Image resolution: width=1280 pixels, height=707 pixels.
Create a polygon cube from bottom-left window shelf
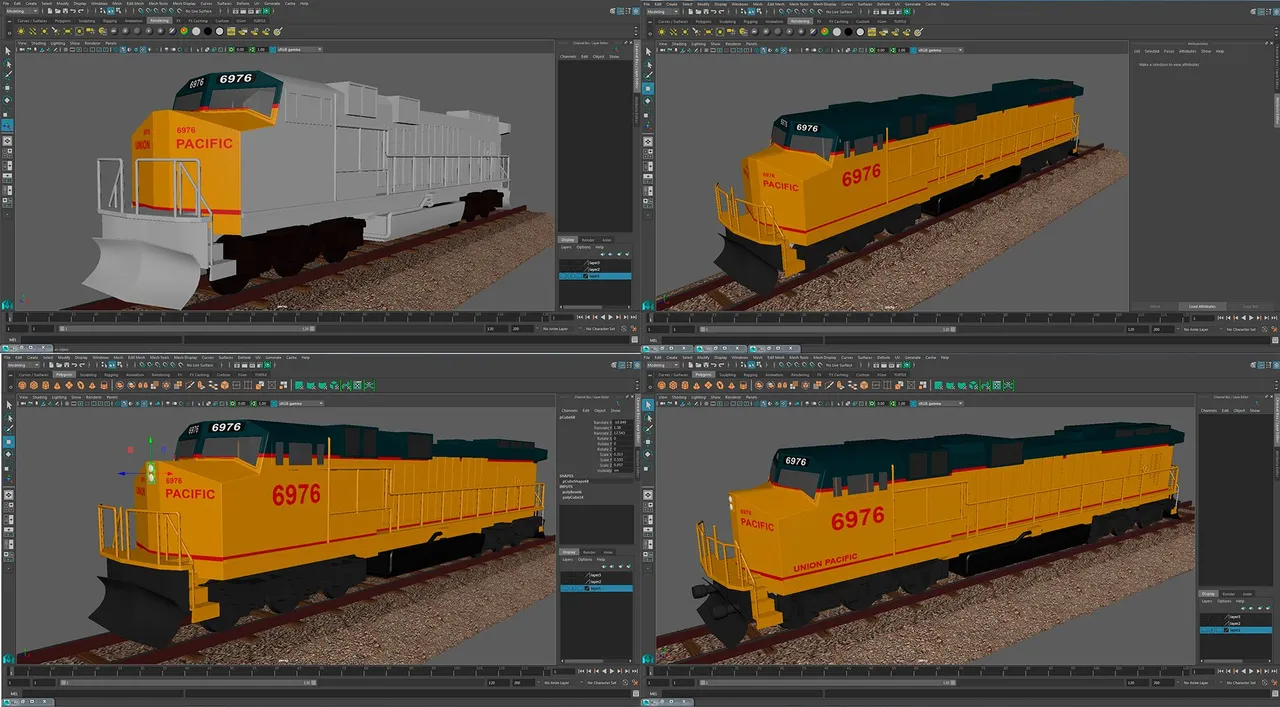[x=34, y=385]
